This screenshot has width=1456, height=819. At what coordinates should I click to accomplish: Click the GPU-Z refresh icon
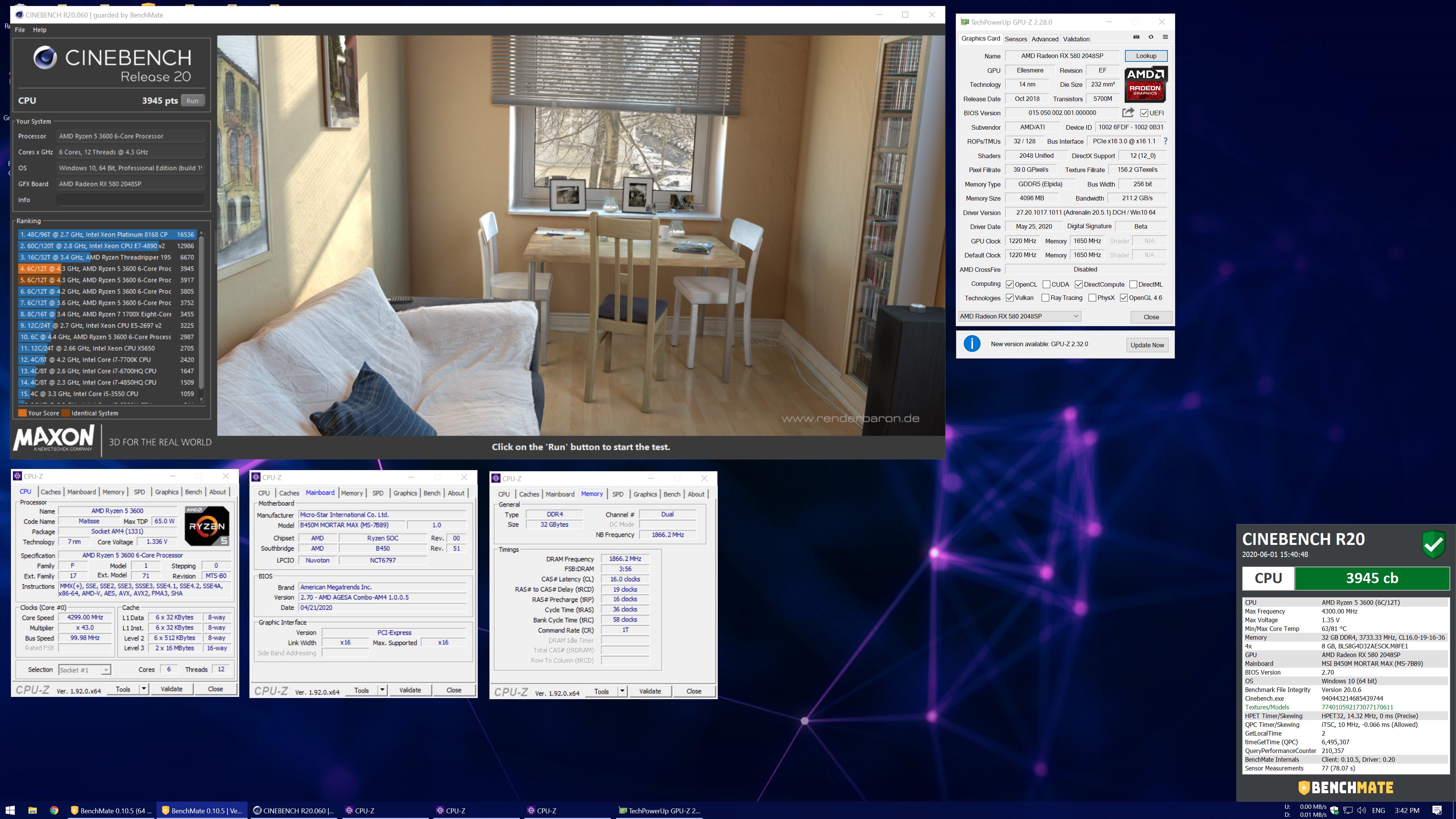point(1150,37)
